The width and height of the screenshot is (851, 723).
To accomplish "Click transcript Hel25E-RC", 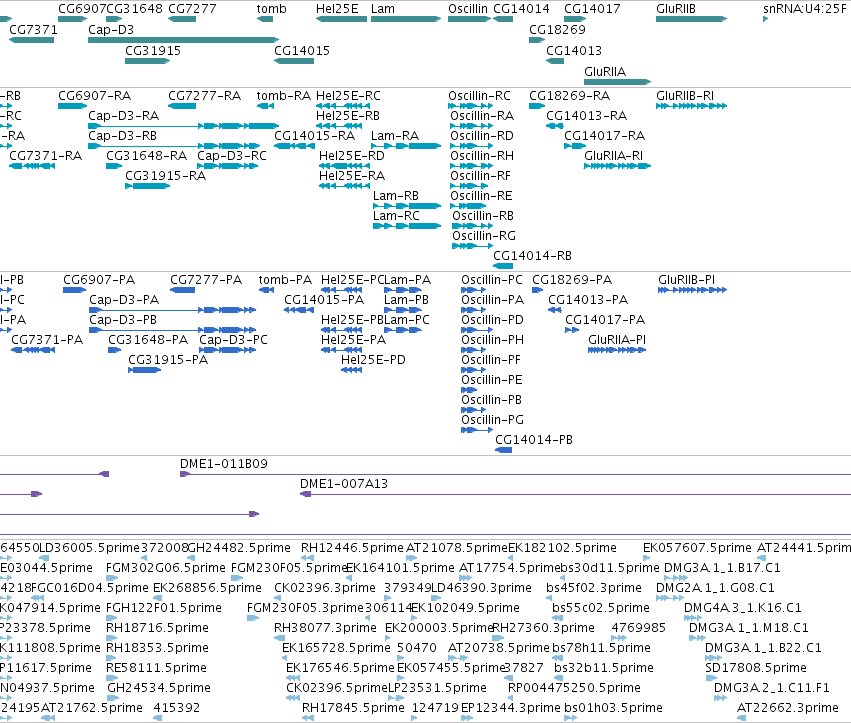I will pos(343,106).
